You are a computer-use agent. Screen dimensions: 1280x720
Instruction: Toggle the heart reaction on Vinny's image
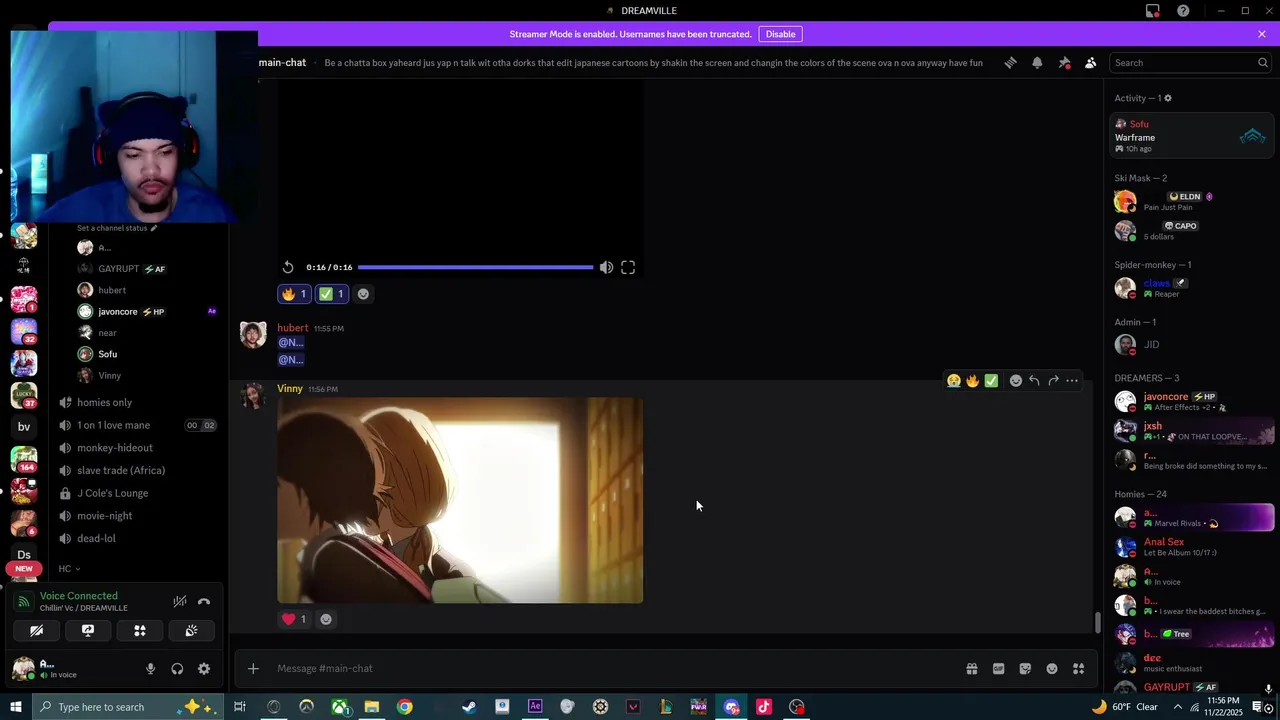coord(294,619)
